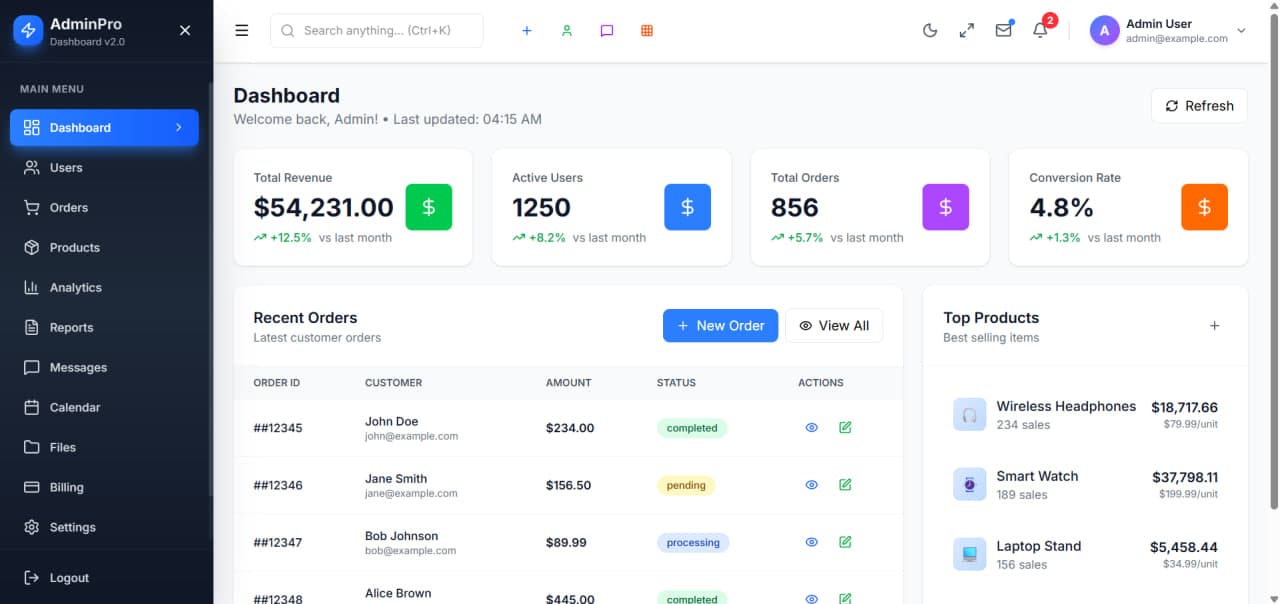This screenshot has width=1280, height=604.
Task: Click the Messages sidebar icon
Action: pos(32,368)
